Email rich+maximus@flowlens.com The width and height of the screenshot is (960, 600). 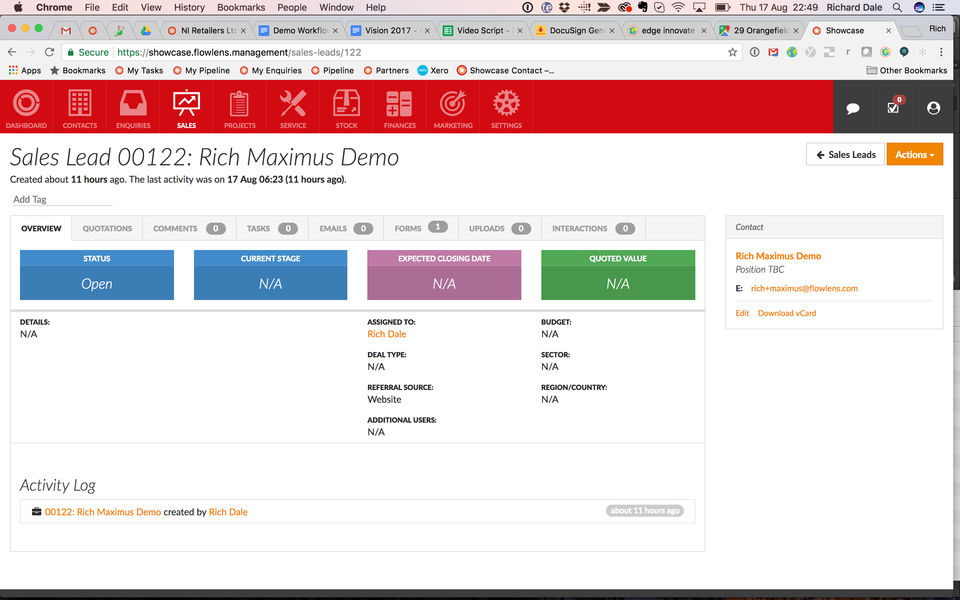(804, 288)
